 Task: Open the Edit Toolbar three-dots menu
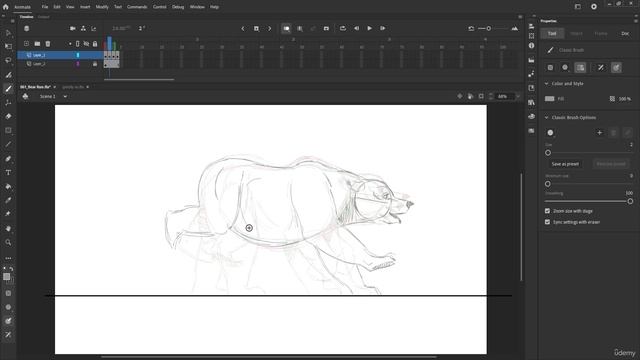click(x=8, y=258)
